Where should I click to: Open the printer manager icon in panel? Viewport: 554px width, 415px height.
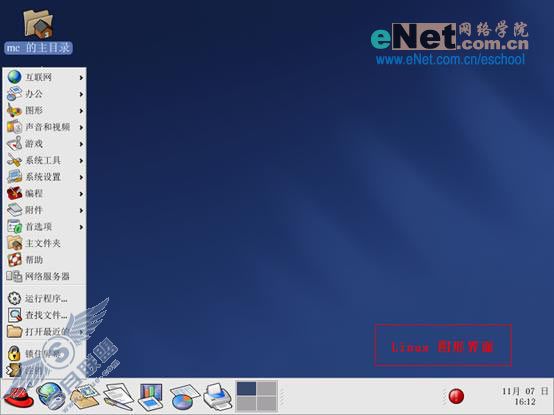(x=217, y=396)
